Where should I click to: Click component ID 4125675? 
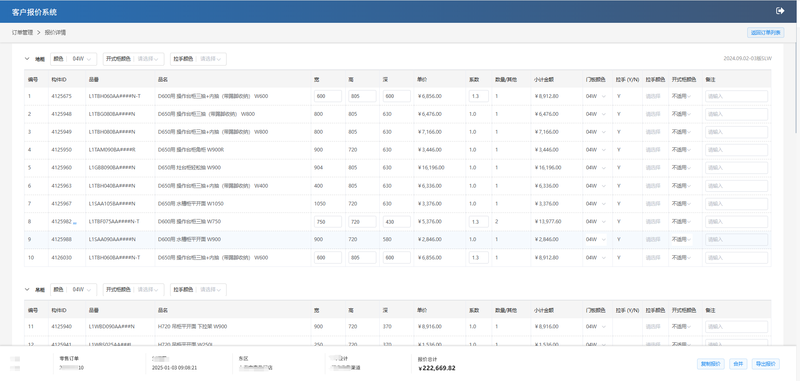(x=62, y=96)
